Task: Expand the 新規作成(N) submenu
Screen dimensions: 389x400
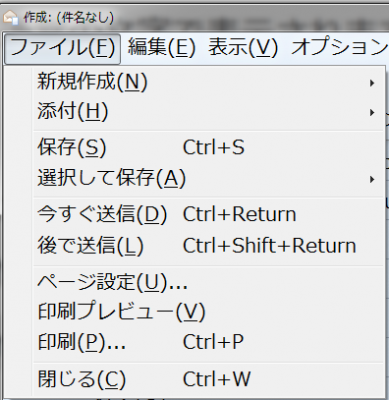Action: click(209, 82)
